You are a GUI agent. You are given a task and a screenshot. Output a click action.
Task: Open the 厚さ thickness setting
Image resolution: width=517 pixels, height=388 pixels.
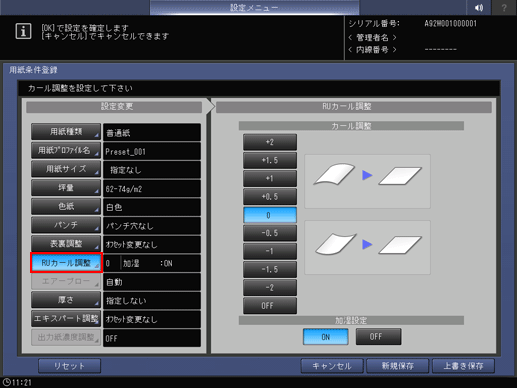click(66, 300)
